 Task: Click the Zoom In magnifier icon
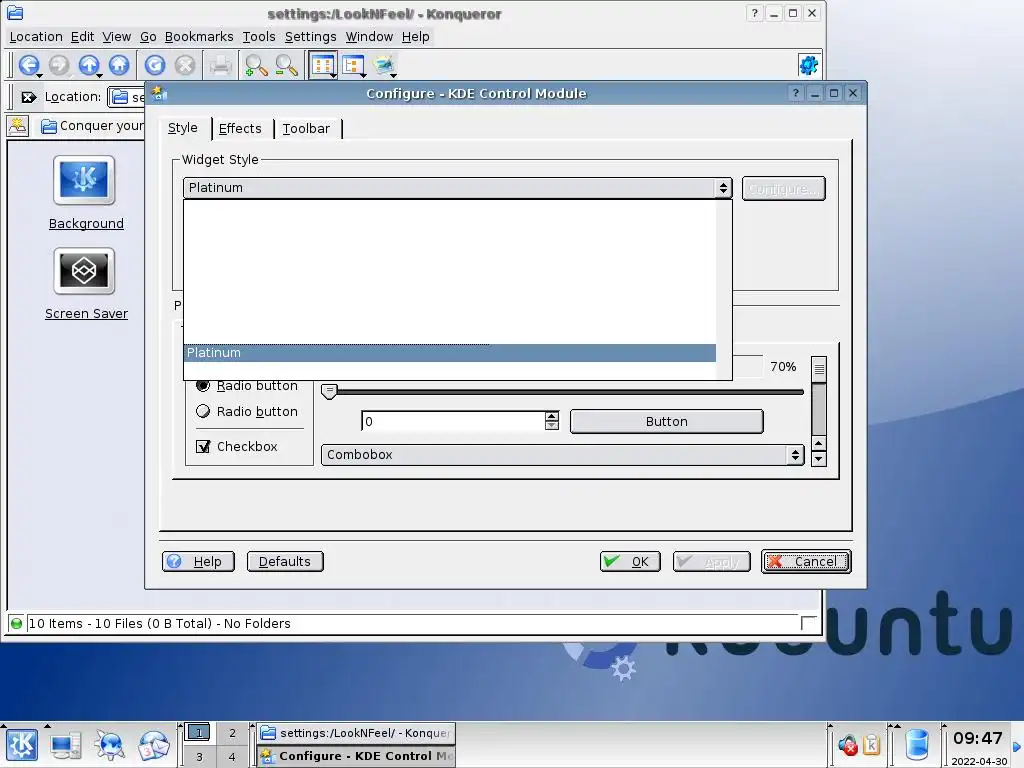coord(256,65)
